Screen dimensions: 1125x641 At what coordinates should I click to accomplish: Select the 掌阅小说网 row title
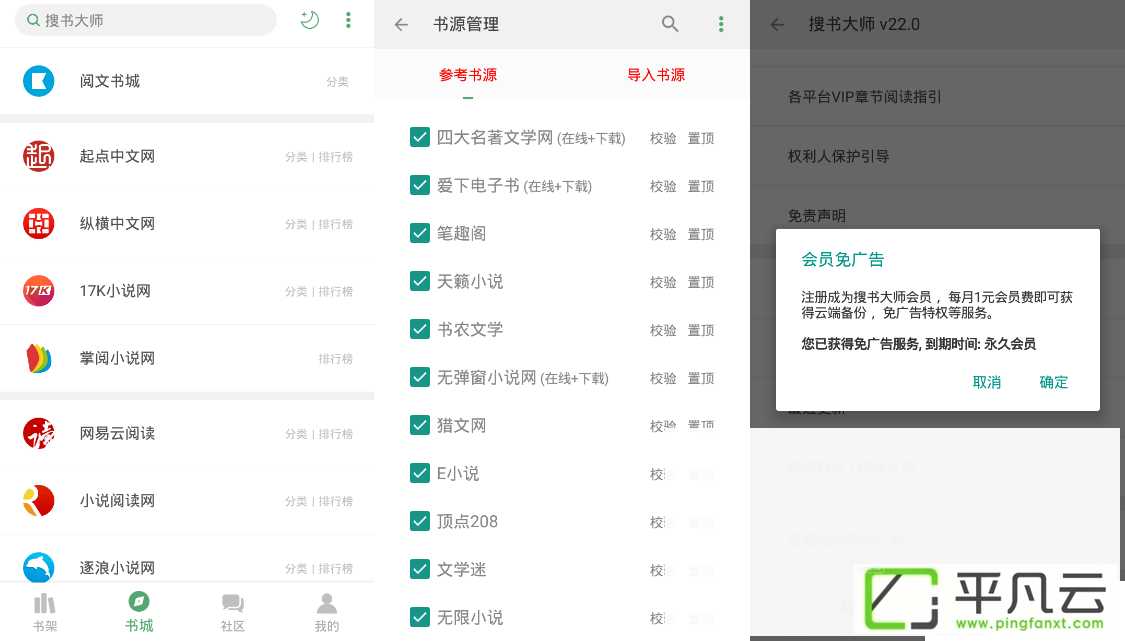[x=117, y=358]
